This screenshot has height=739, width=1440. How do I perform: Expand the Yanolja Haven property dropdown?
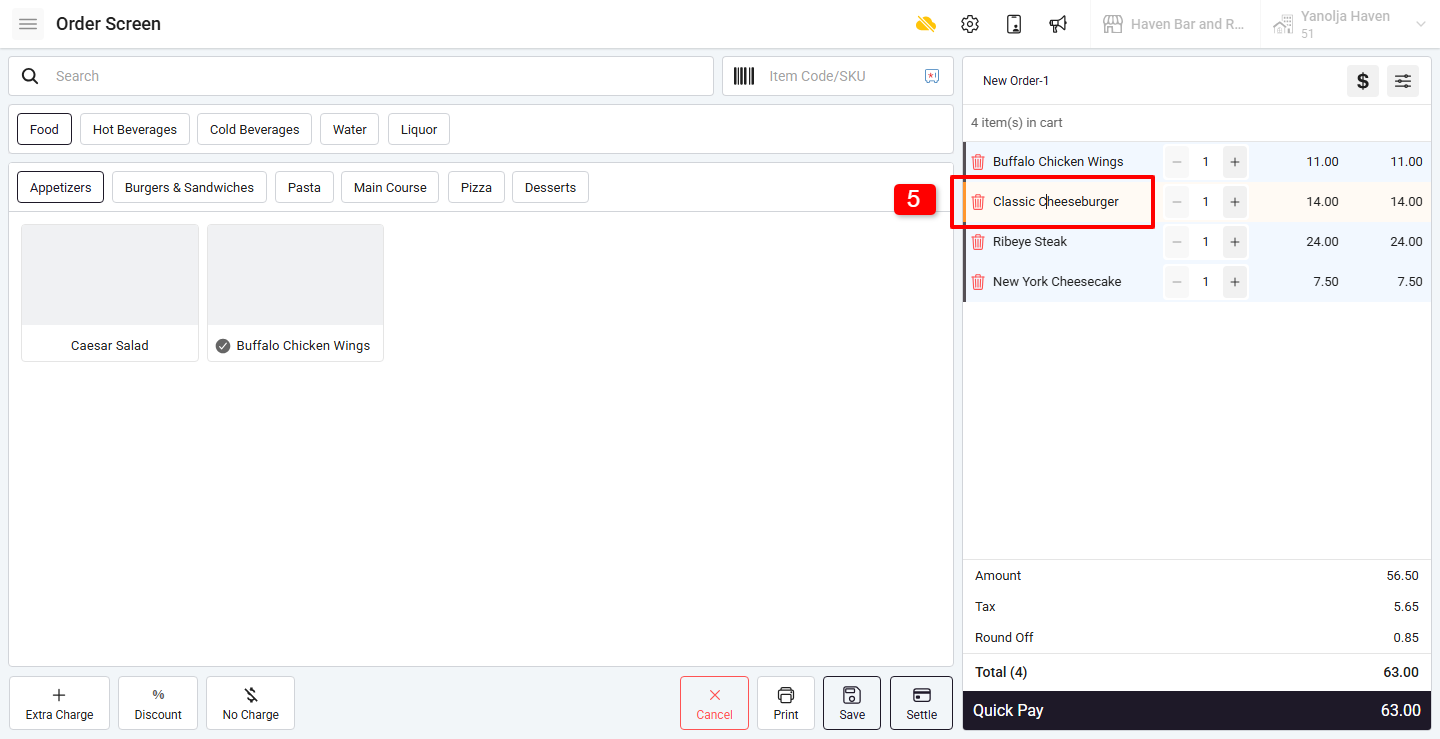pyautogui.click(x=1421, y=24)
